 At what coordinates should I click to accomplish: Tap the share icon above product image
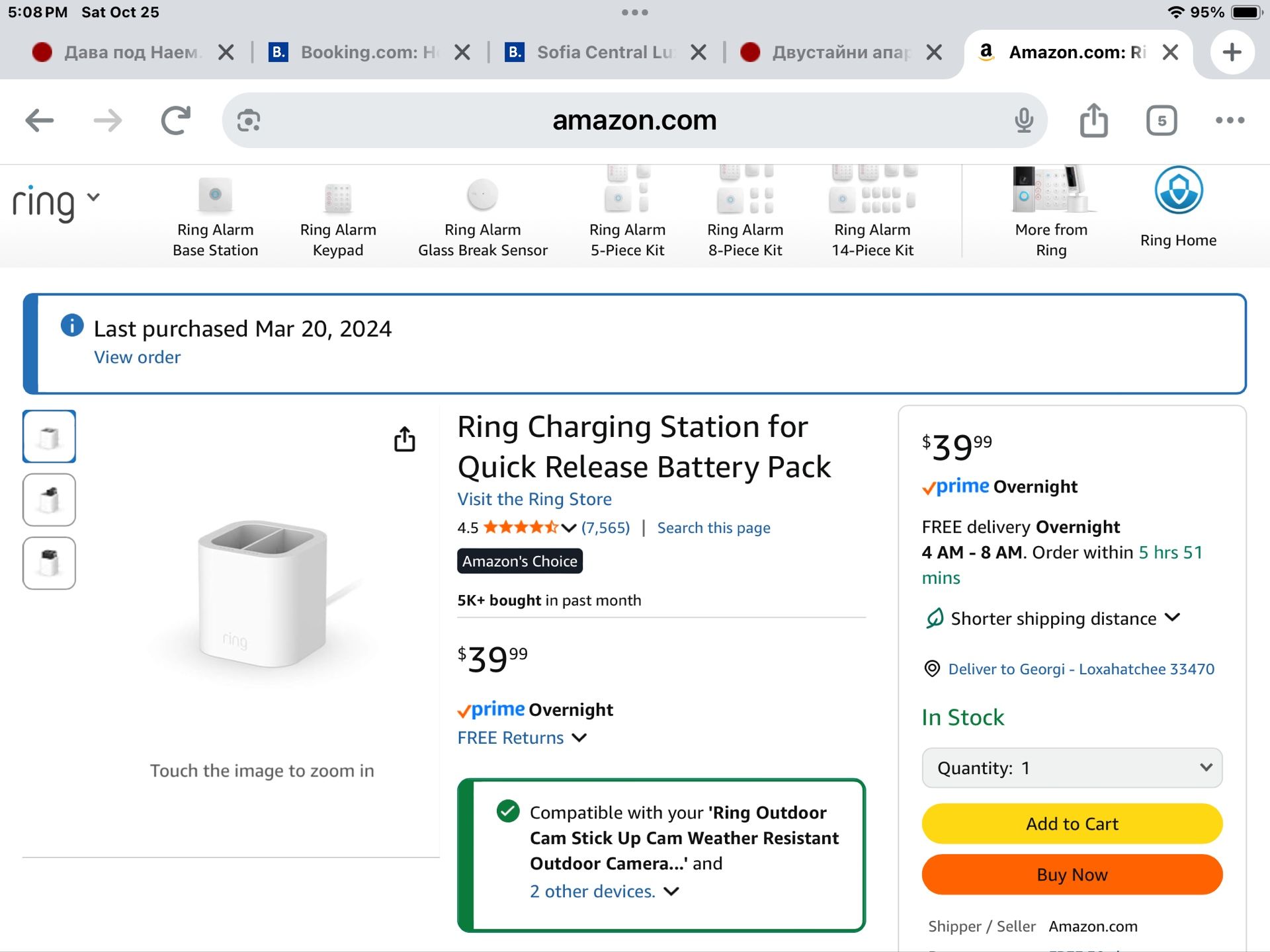point(405,439)
